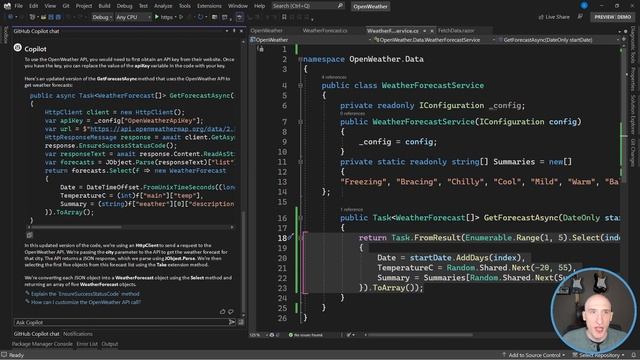Click the Navigate Backward toolbar button
Screen dimensions: 640x360
pyautogui.click(x=11, y=17)
